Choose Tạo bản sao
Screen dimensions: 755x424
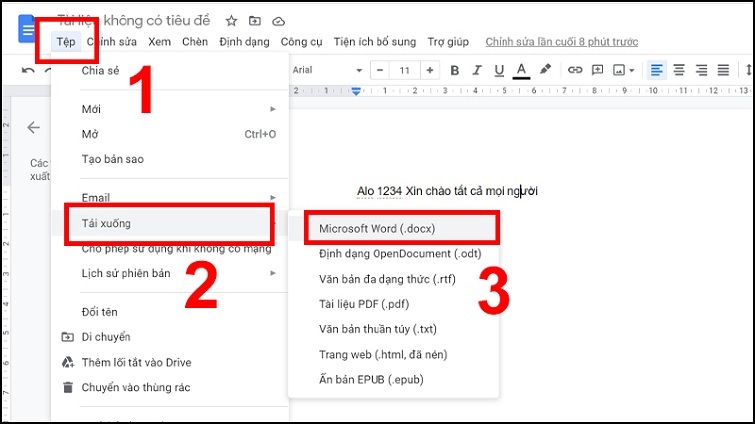pyautogui.click(x=169, y=159)
